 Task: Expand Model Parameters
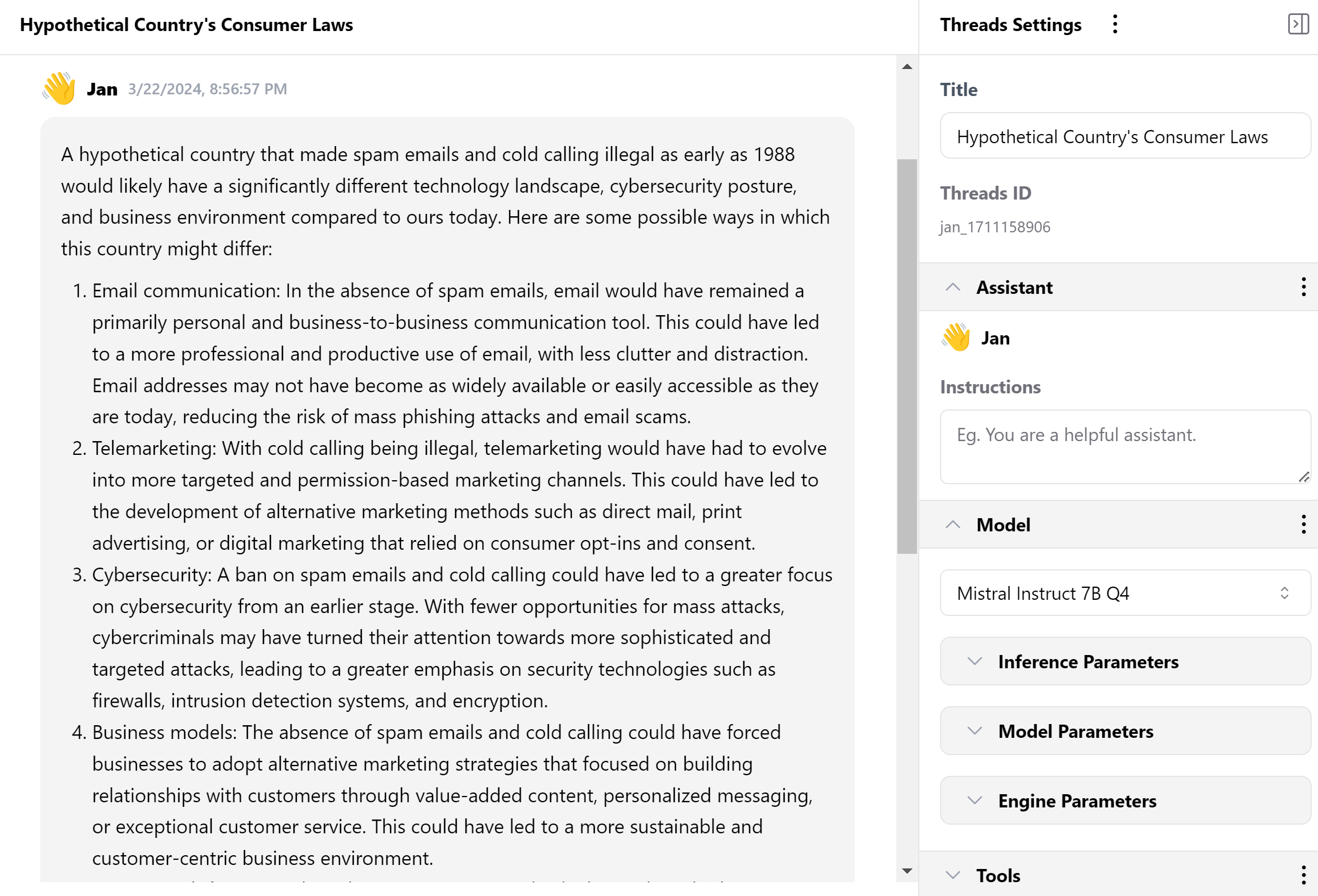click(1125, 731)
